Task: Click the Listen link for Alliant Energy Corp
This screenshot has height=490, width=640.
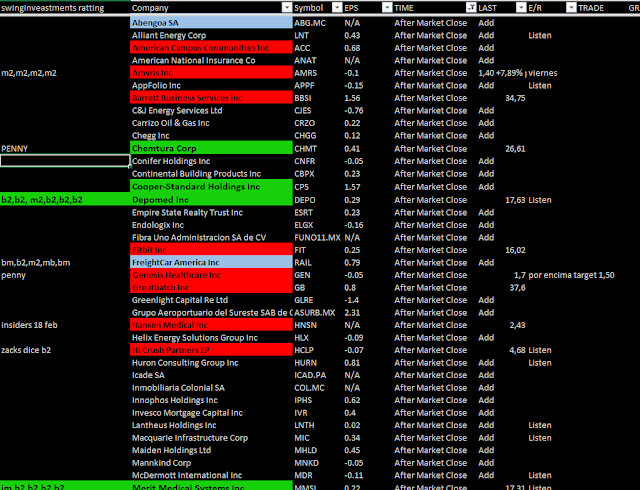Action: point(540,36)
